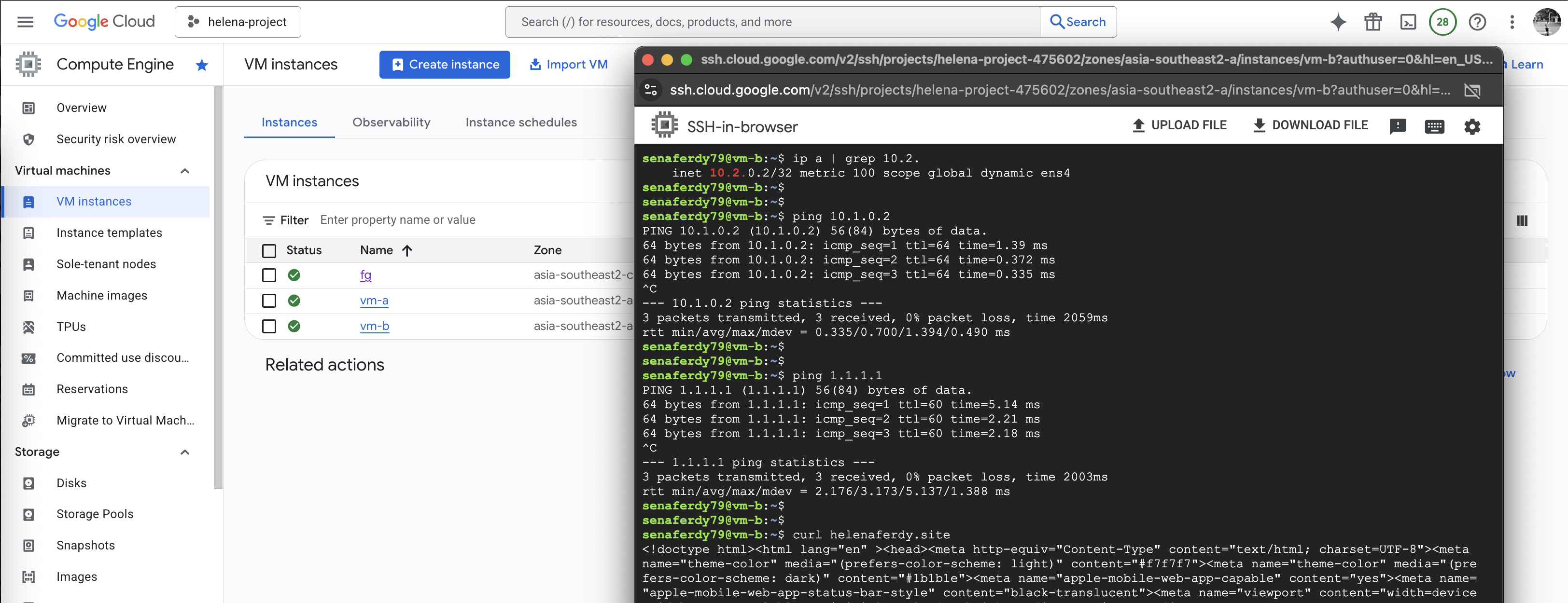This screenshot has width=1568, height=603.
Task: Switch to the Observability tab
Action: point(391,123)
